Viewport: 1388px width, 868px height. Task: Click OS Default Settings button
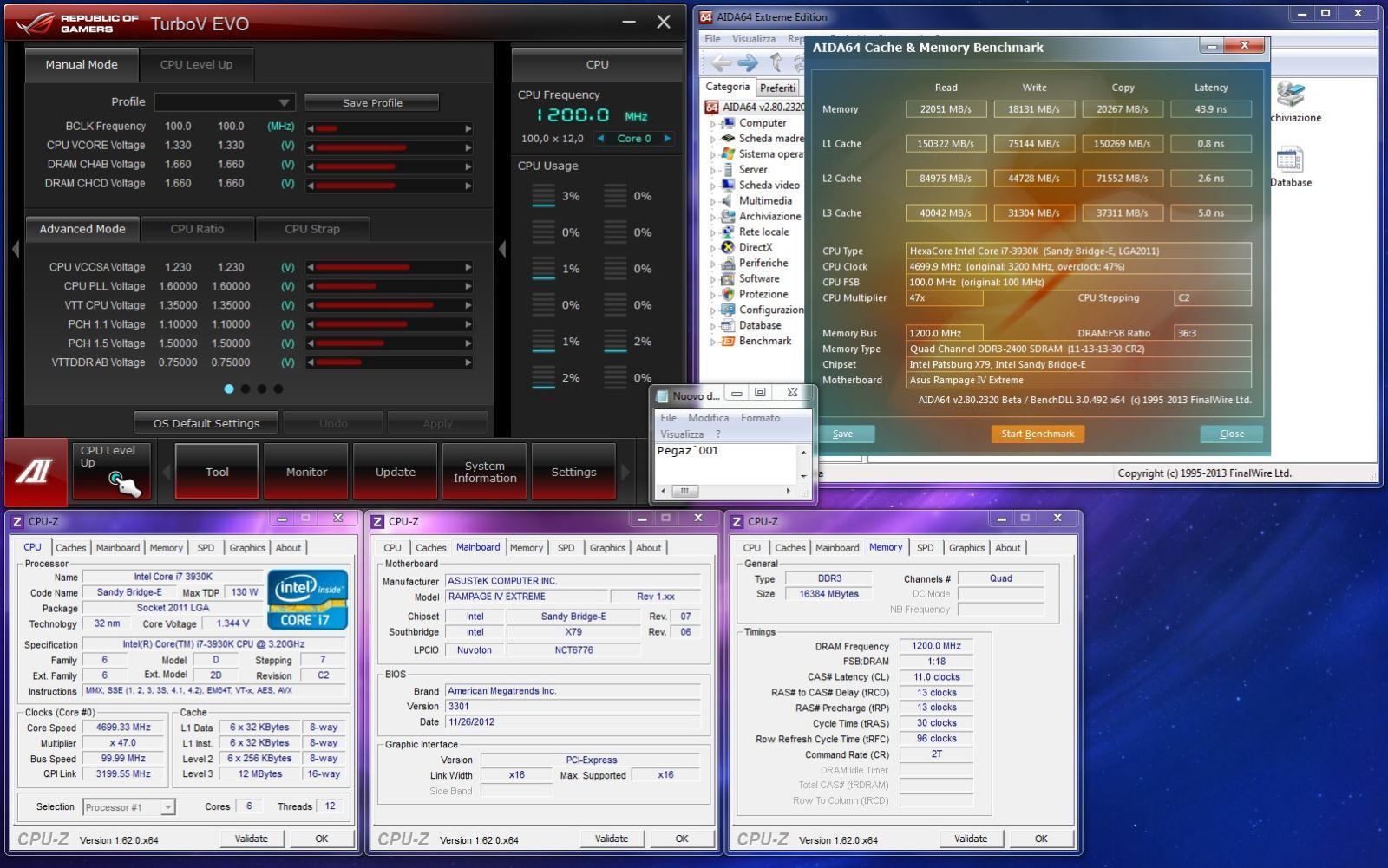(x=206, y=423)
